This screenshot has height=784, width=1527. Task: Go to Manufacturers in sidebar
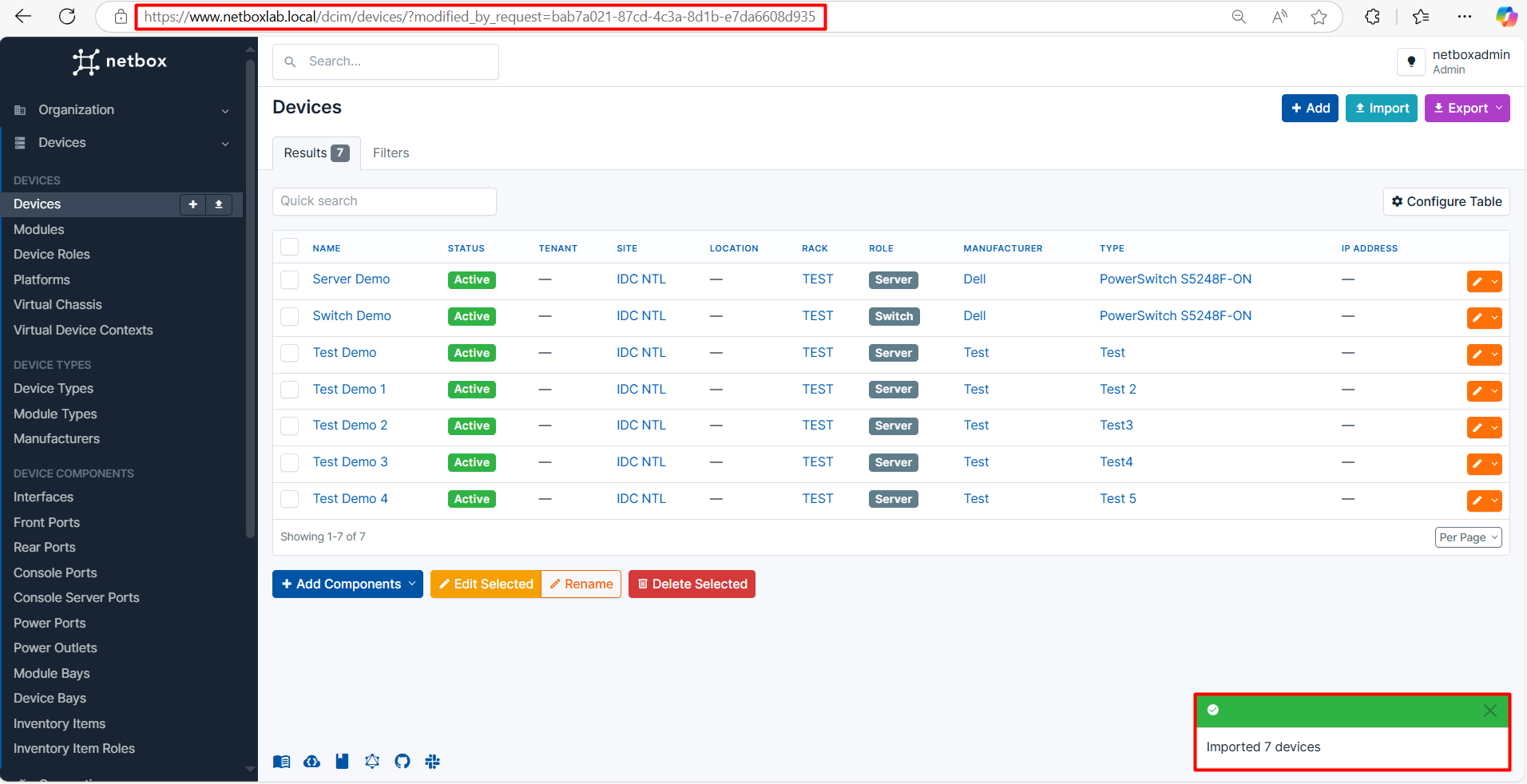57,439
